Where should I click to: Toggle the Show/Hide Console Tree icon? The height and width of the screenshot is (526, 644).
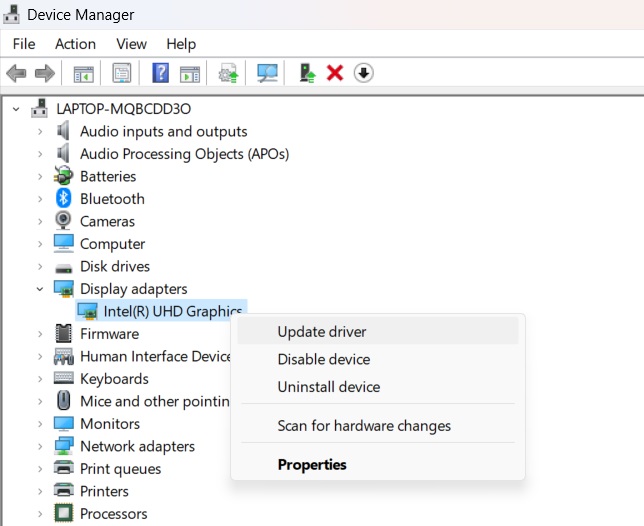tap(83, 74)
